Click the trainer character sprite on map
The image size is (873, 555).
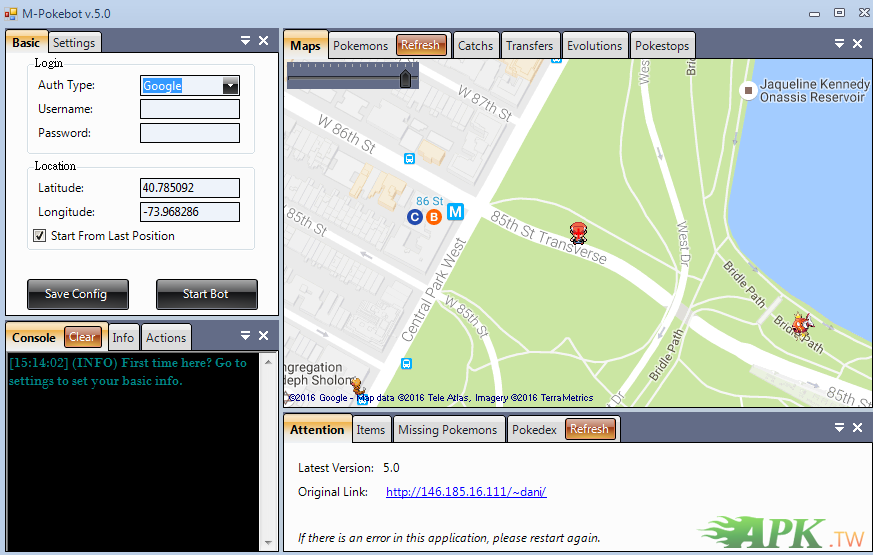pos(577,234)
